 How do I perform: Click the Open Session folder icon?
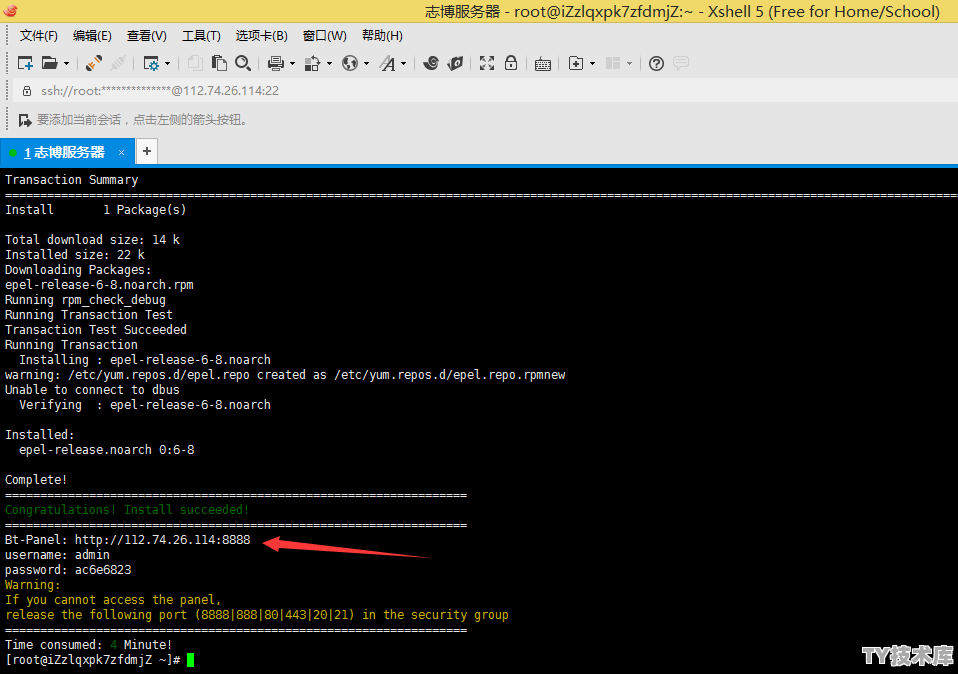tap(49, 63)
